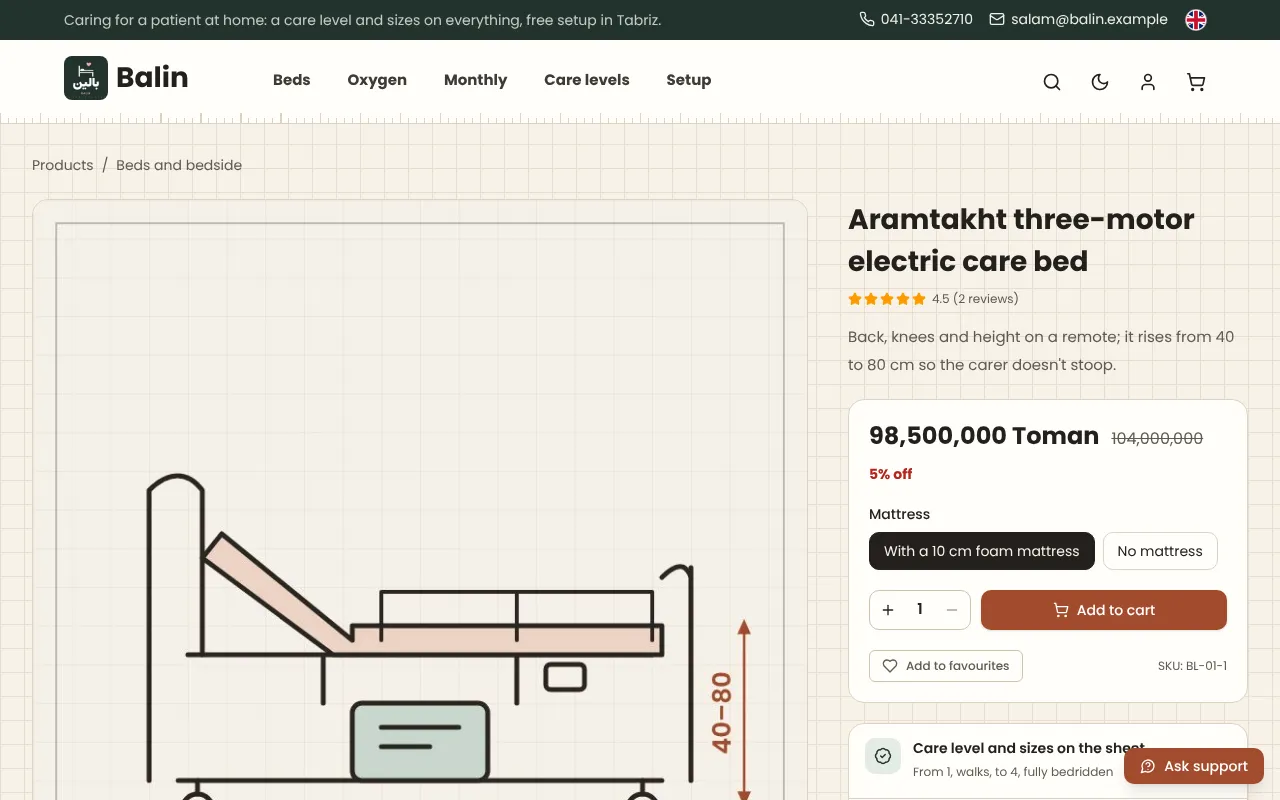1280x800 pixels.
Task: Click the crossed-out price 104,000,000
Action: click(1157, 438)
